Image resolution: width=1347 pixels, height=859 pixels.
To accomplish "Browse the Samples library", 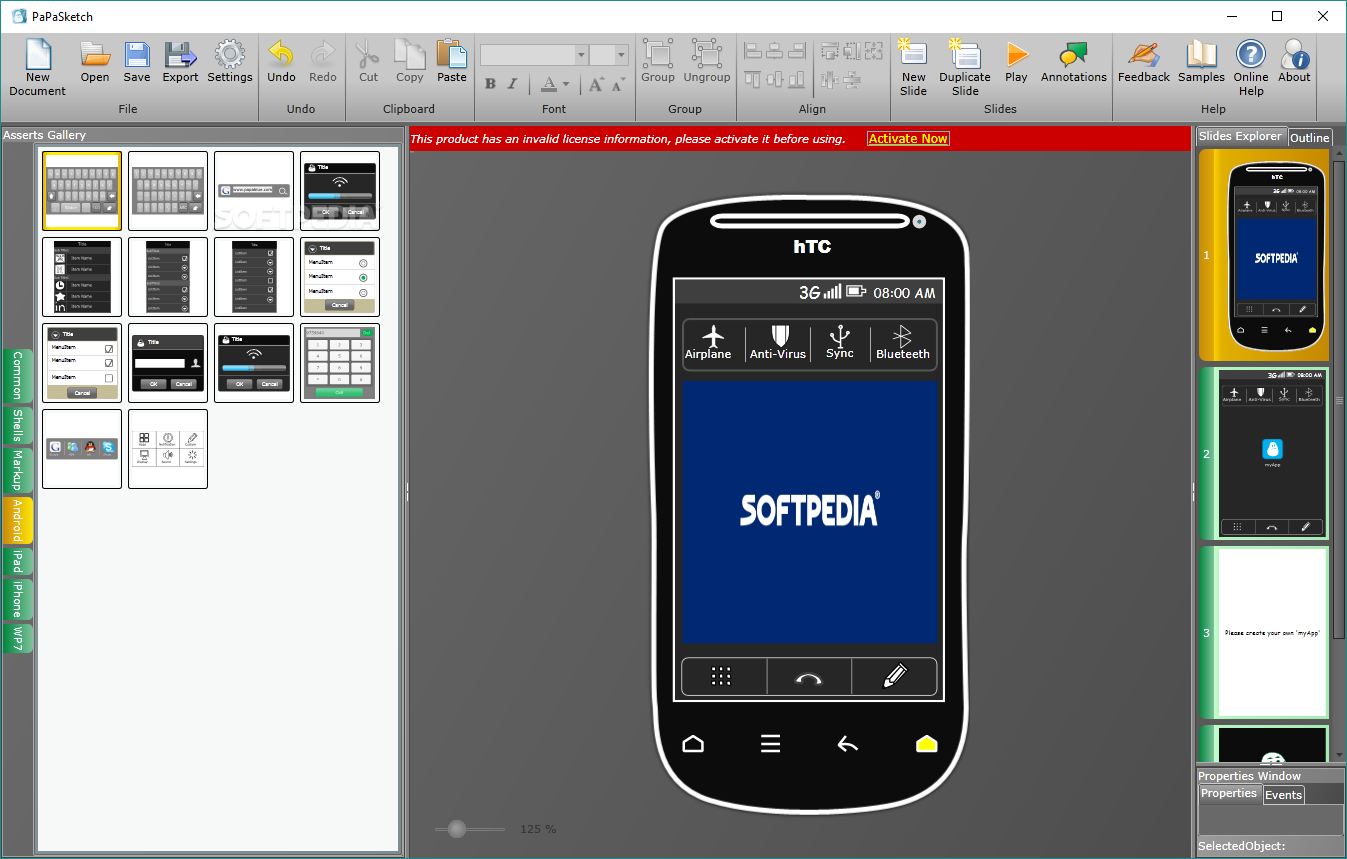I will click(1201, 62).
